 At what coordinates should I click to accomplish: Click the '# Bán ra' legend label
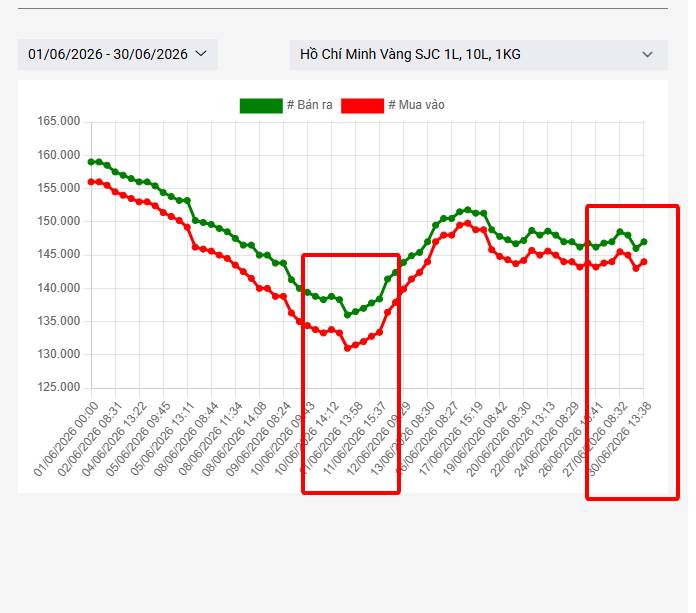tap(309, 105)
